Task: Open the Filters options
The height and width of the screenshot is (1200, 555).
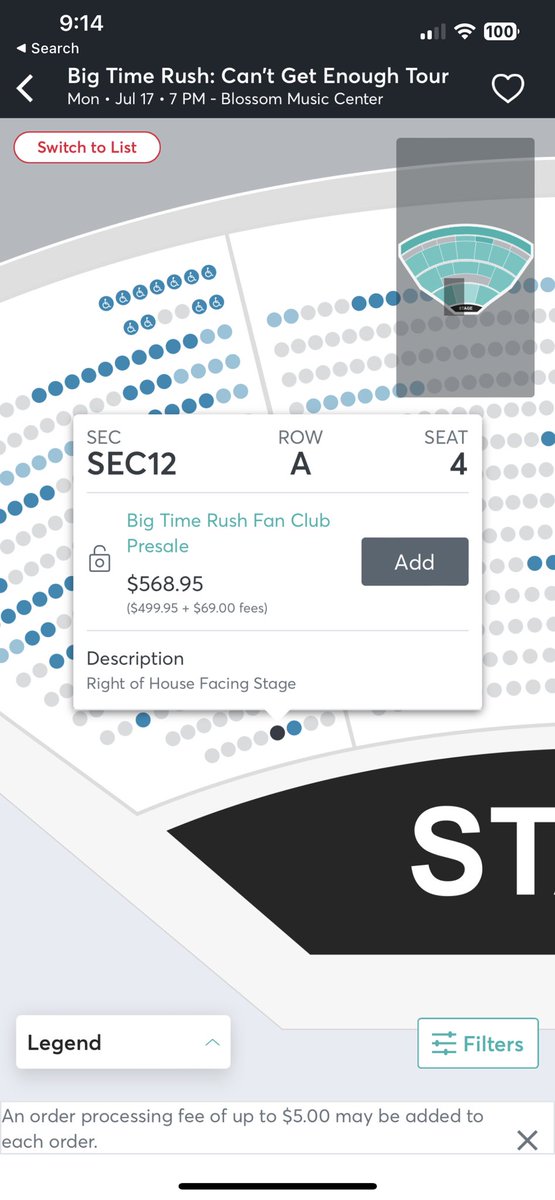Action: tap(478, 1044)
